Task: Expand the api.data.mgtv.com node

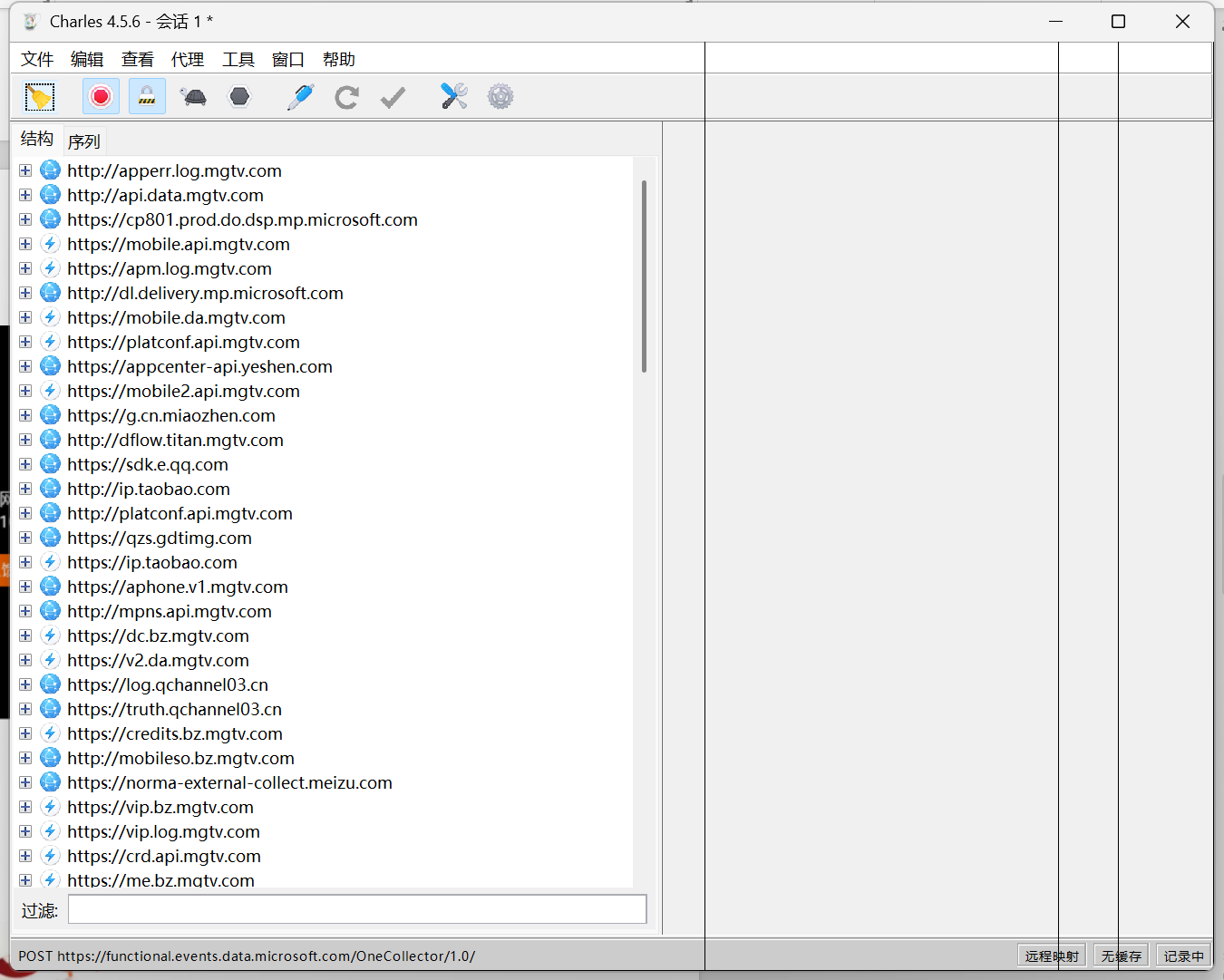Action: 25,195
